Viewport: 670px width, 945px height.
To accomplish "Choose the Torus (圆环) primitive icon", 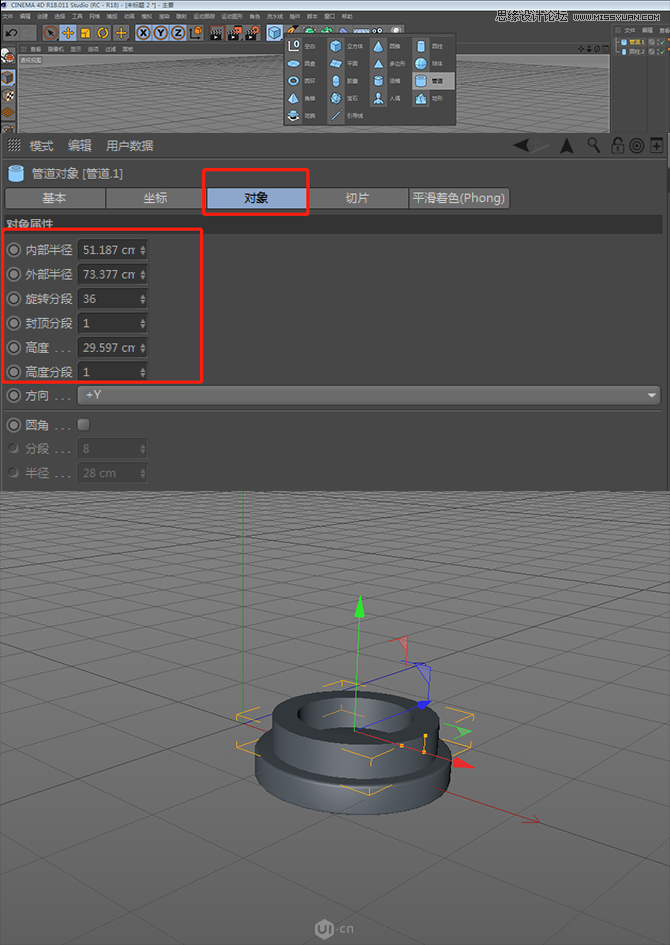I will pyautogui.click(x=294, y=80).
